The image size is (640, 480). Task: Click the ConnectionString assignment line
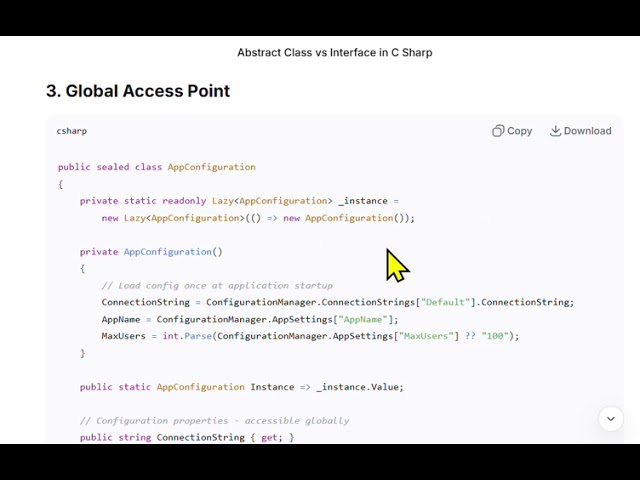[338, 302]
